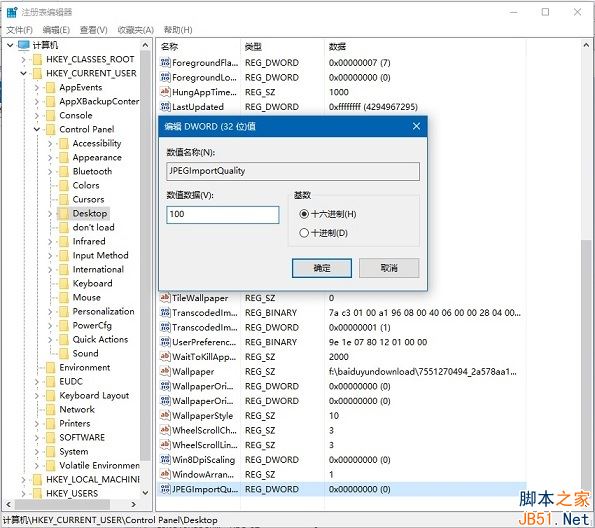Click the WallpaperStyle string value icon
This screenshot has width=595, height=528.
click(x=165, y=415)
